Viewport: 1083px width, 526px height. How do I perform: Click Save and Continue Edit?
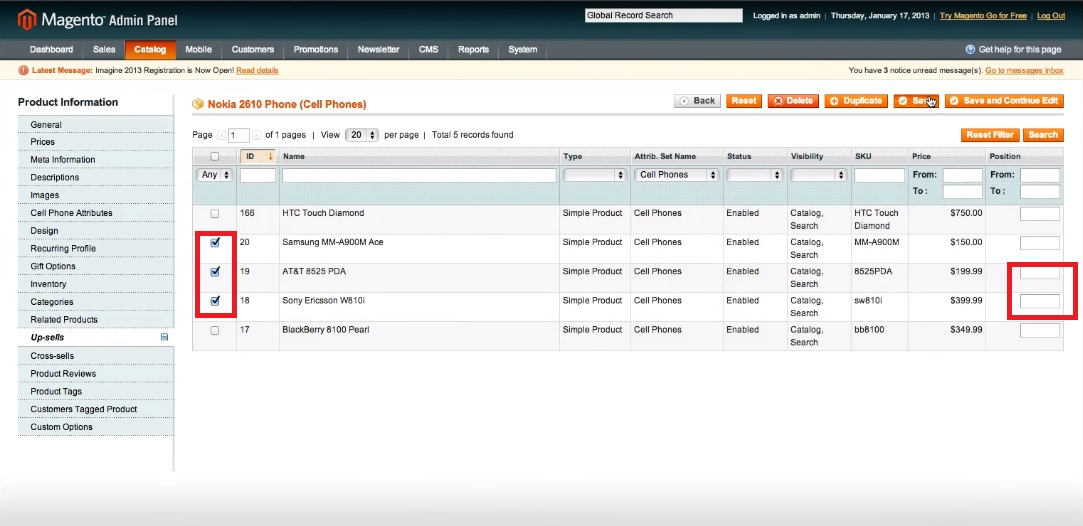1004,101
